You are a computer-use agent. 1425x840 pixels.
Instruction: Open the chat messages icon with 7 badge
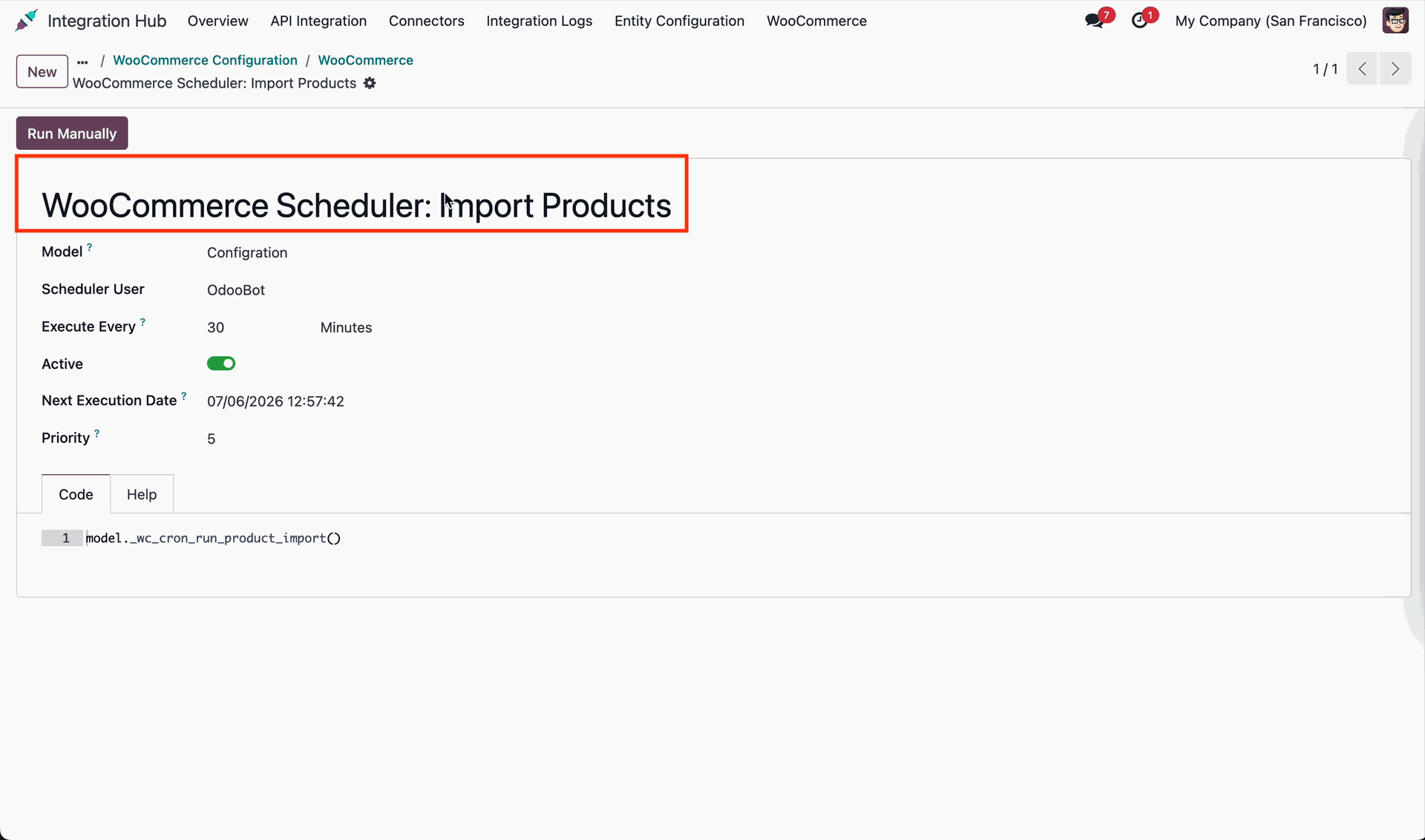(x=1095, y=21)
